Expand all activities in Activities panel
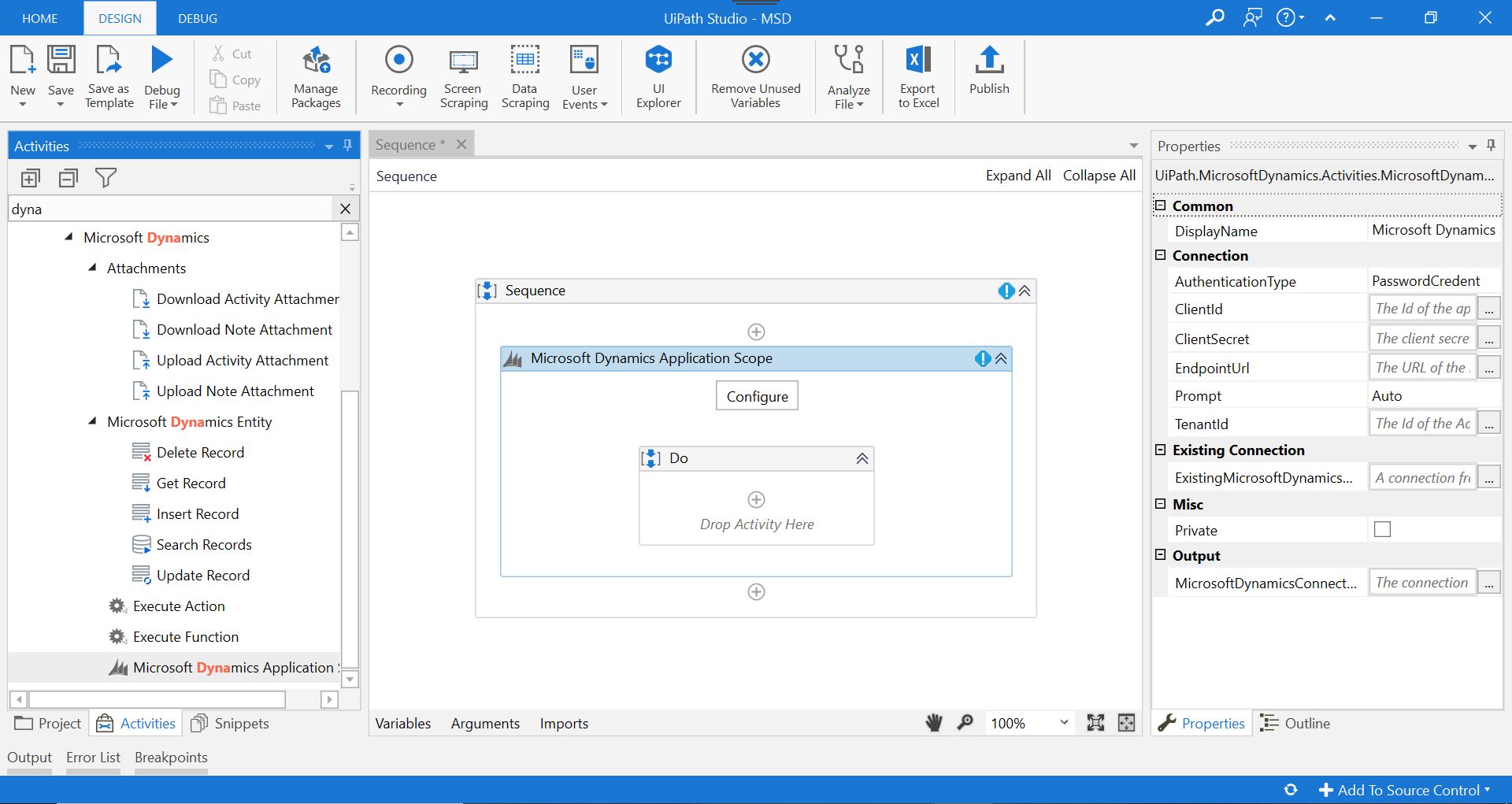 tap(31, 178)
